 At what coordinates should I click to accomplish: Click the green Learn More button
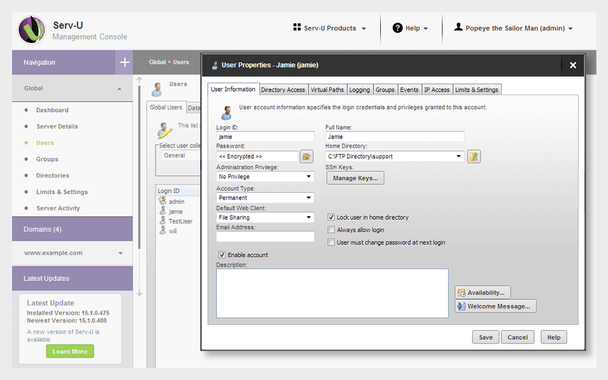tap(70, 351)
